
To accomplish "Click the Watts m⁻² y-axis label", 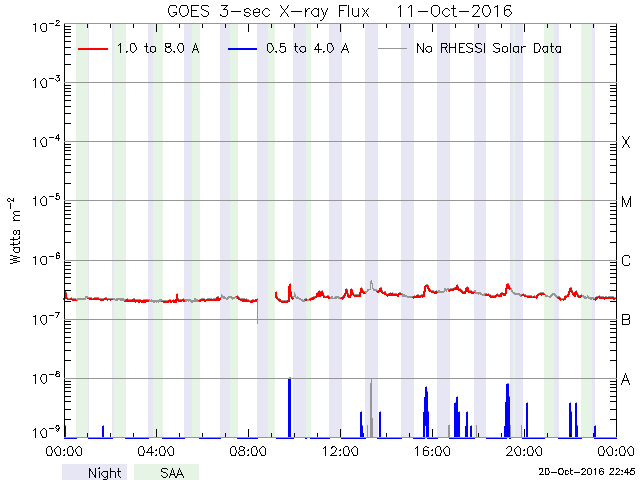I will (15, 230).
